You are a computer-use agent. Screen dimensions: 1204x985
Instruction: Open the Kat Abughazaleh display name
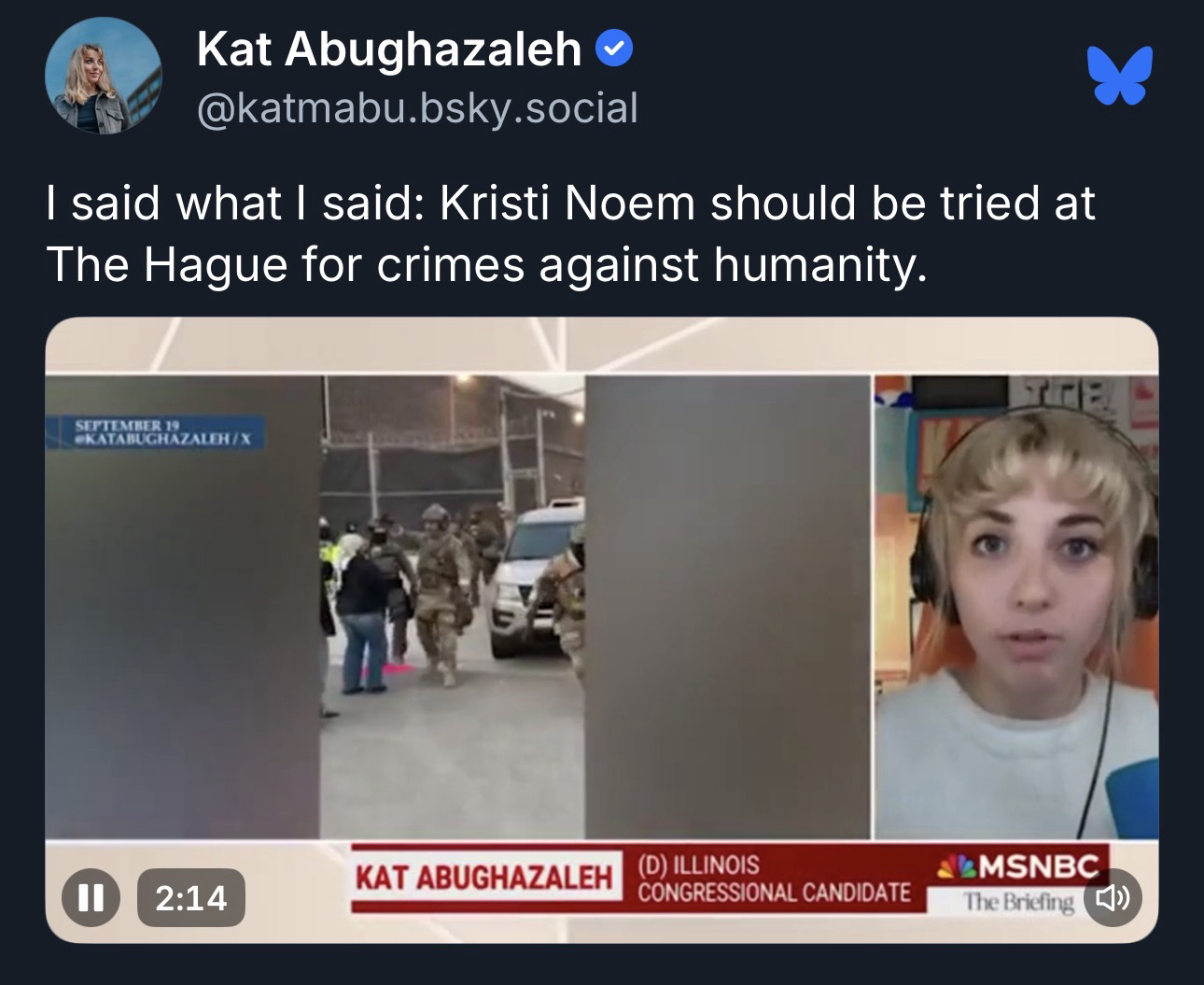click(389, 49)
